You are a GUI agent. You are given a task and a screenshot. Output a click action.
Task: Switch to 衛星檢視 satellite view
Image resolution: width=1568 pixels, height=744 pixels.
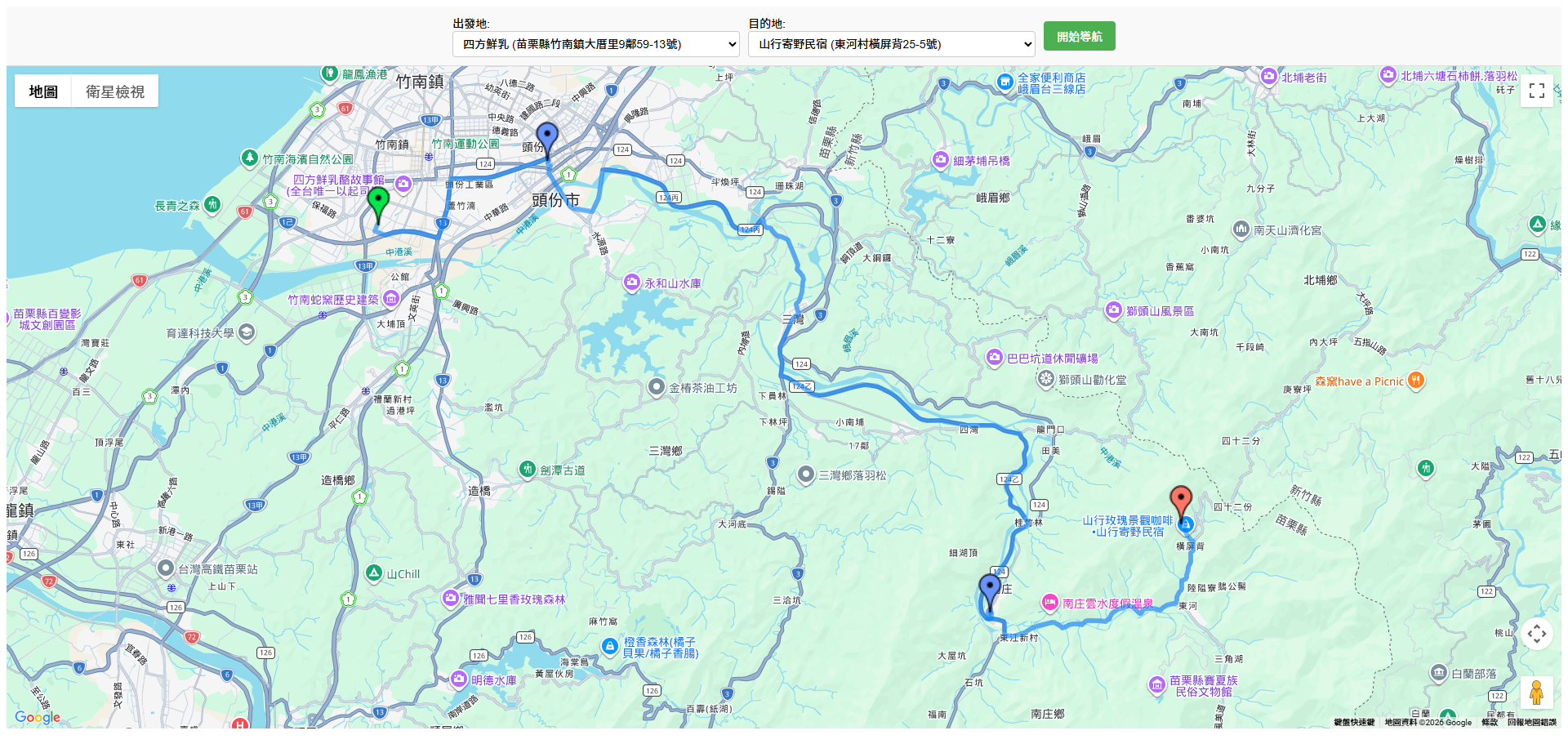(x=115, y=91)
